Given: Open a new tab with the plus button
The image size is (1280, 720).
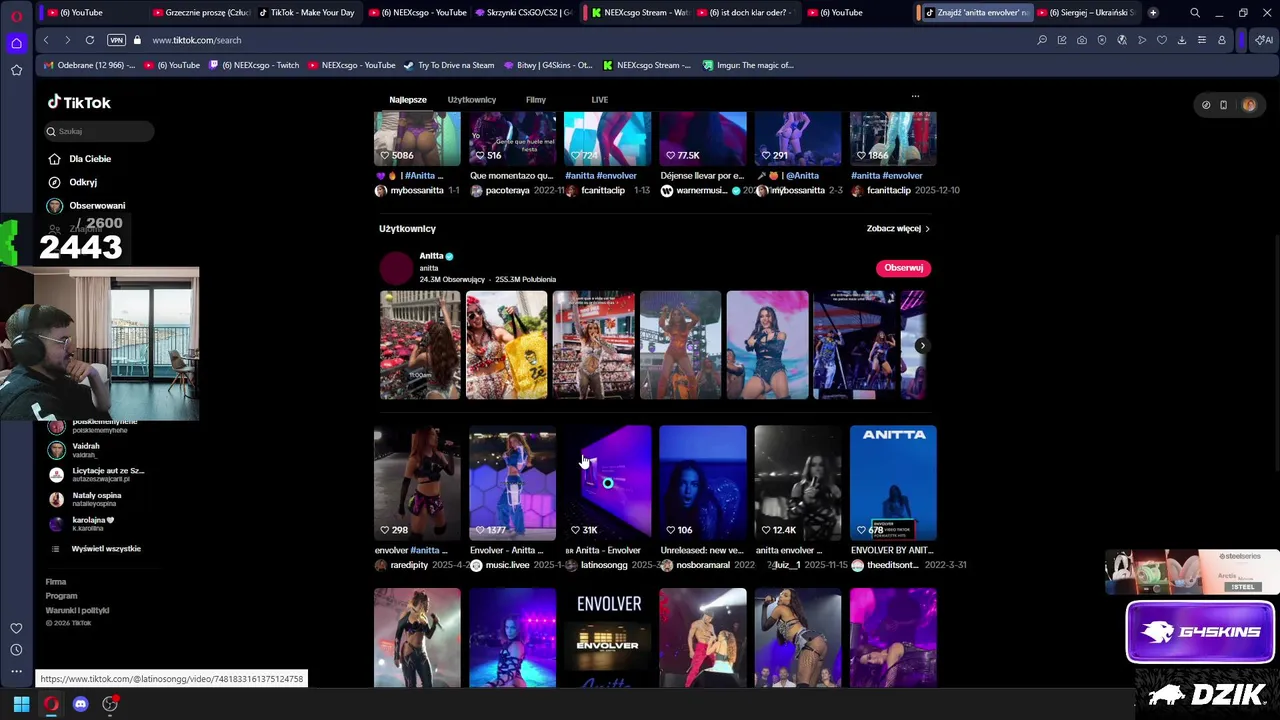Looking at the screenshot, I should pyautogui.click(x=1153, y=13).
